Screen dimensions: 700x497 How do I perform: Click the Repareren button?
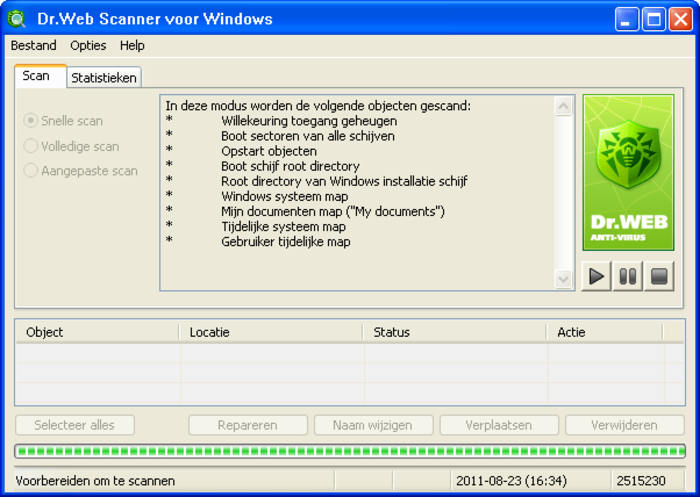point(248,425)
